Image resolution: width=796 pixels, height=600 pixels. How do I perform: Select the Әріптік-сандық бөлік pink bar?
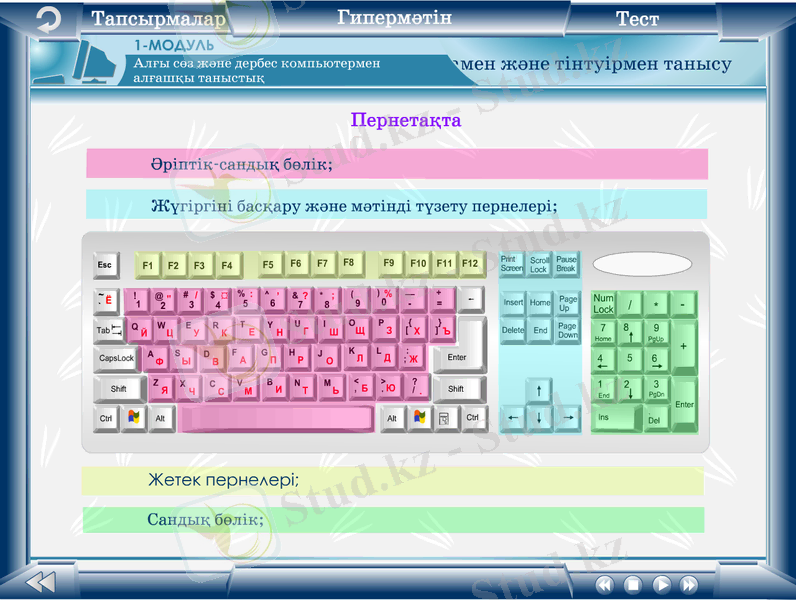tap(396, 164)
